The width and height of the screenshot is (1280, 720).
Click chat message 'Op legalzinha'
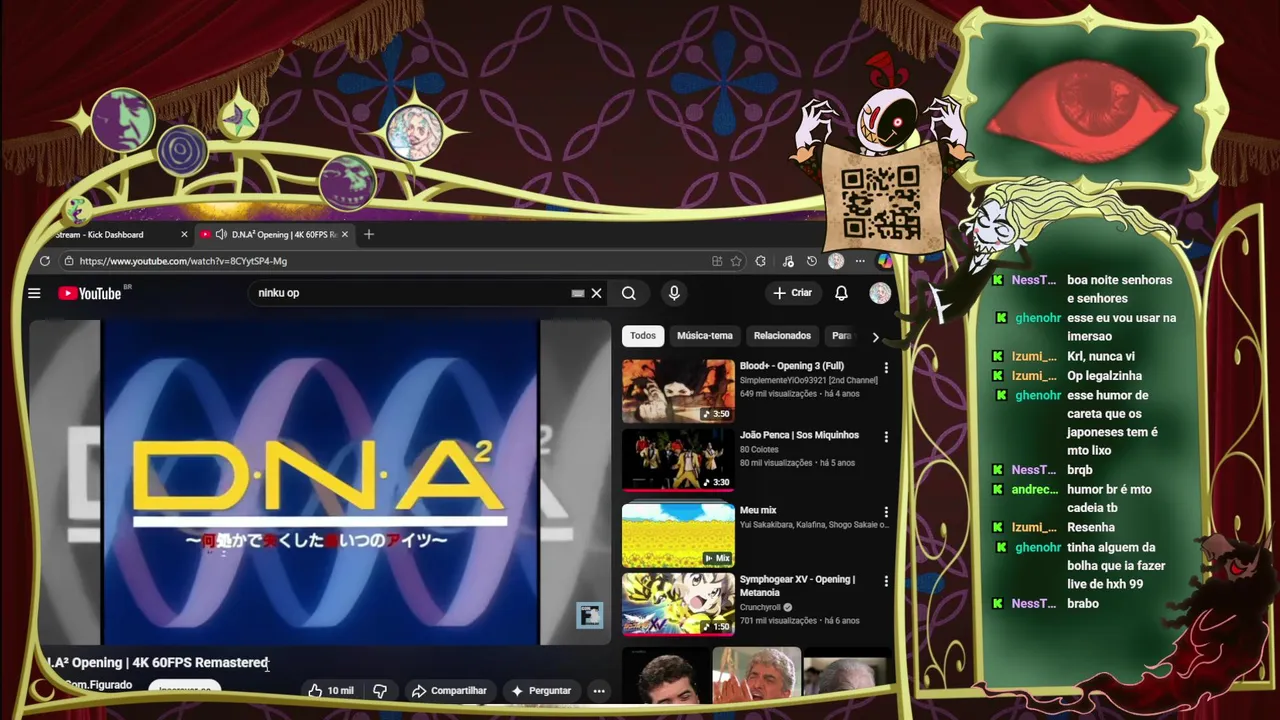click(1104, 376)
